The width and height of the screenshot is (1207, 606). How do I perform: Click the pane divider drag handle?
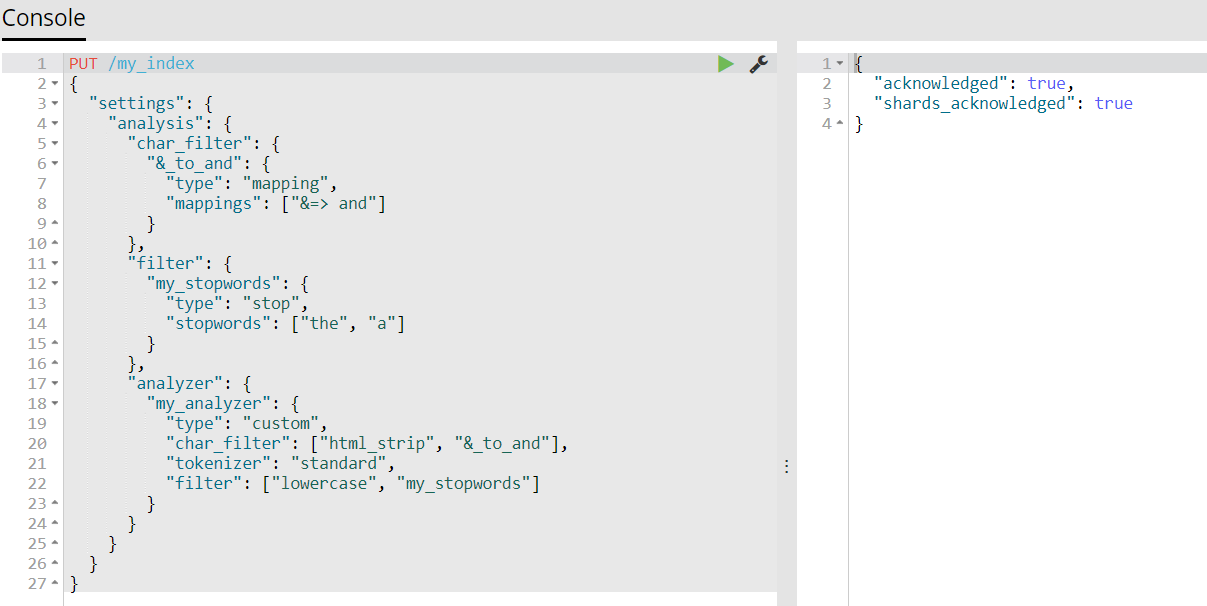tap(786, 466)
